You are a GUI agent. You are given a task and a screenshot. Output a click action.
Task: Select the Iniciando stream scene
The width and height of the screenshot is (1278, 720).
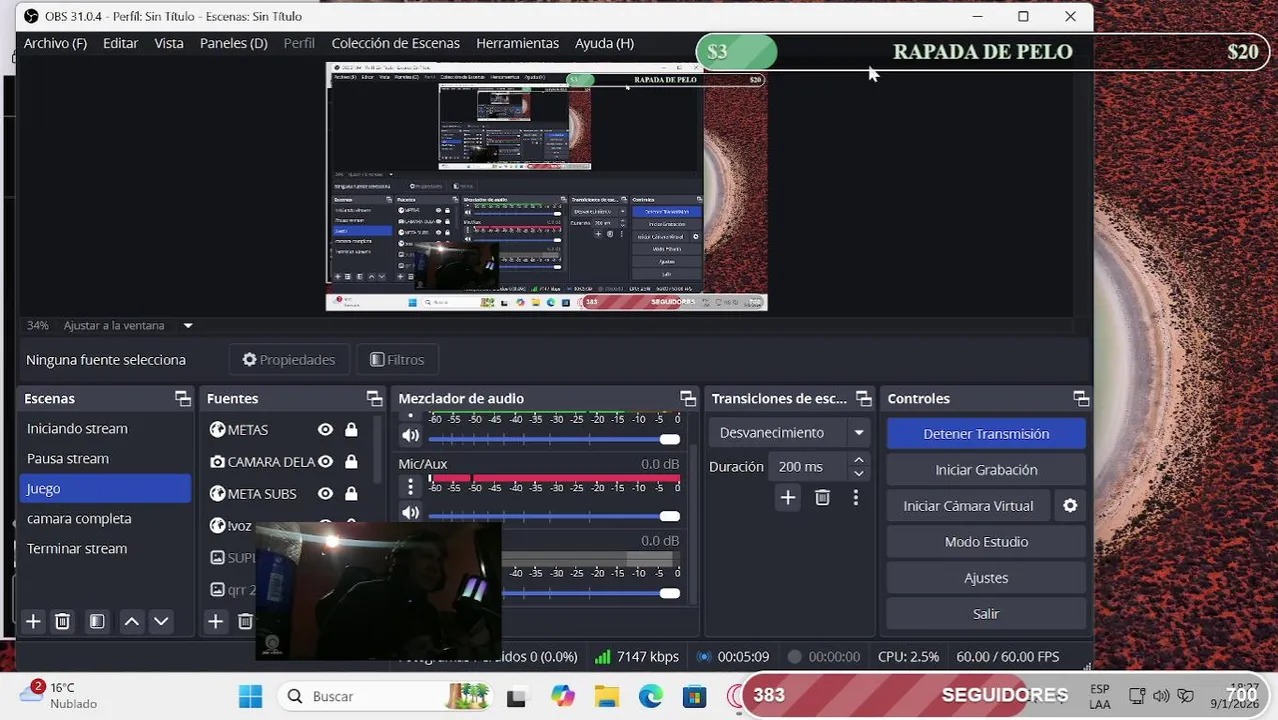[105, 428]
